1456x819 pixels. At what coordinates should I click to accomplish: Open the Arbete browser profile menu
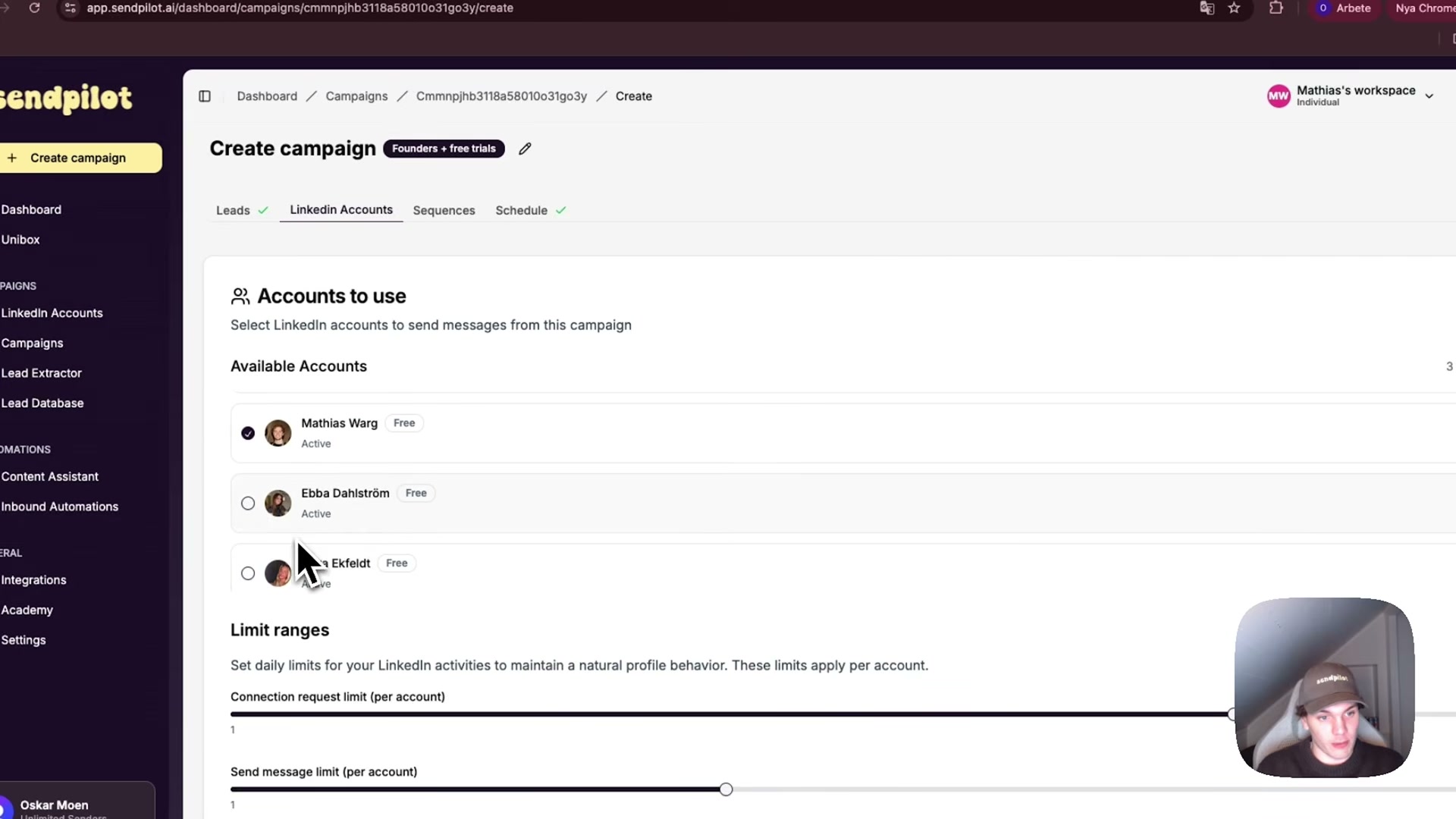1344,8
